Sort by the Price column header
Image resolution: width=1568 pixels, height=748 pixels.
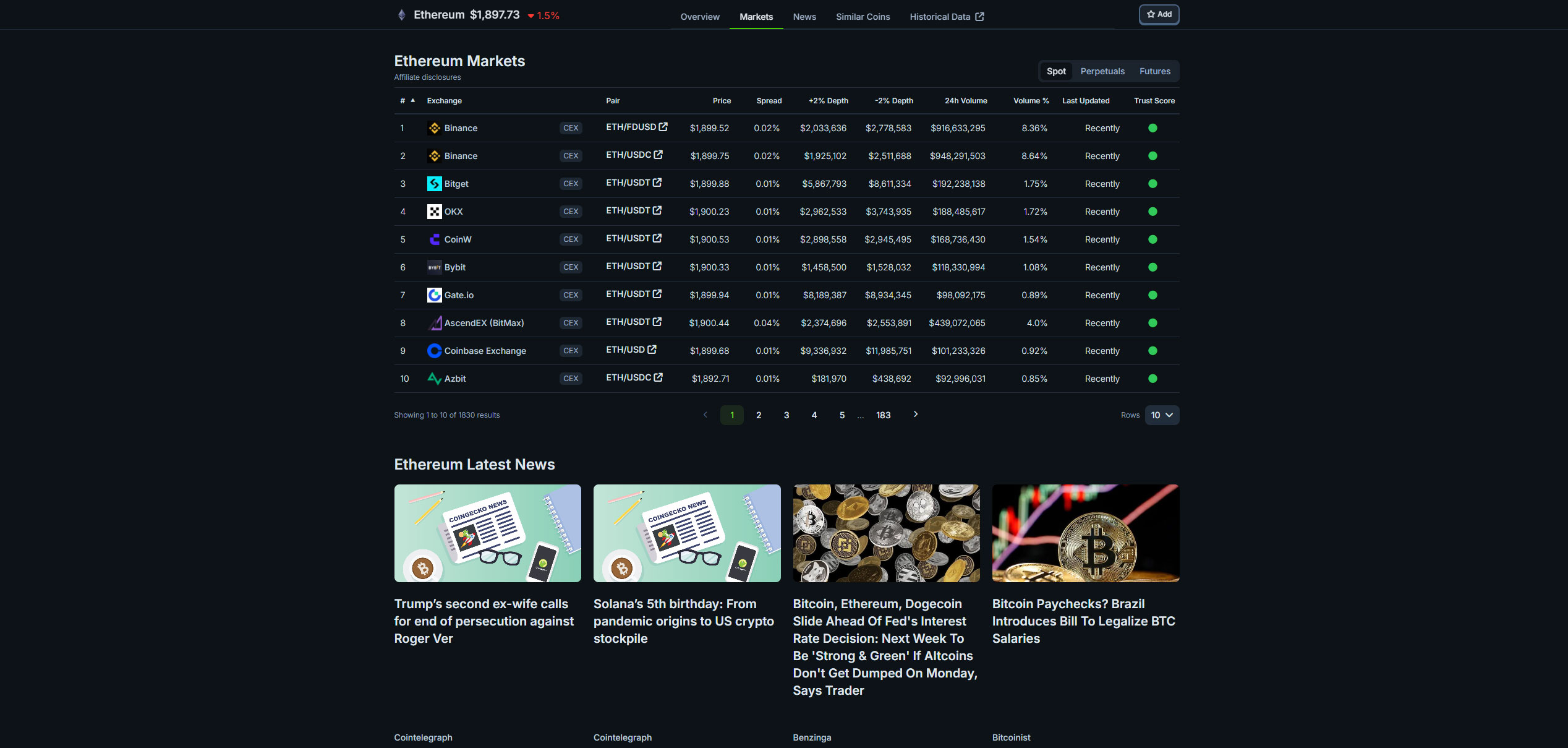tap(722, 101)
